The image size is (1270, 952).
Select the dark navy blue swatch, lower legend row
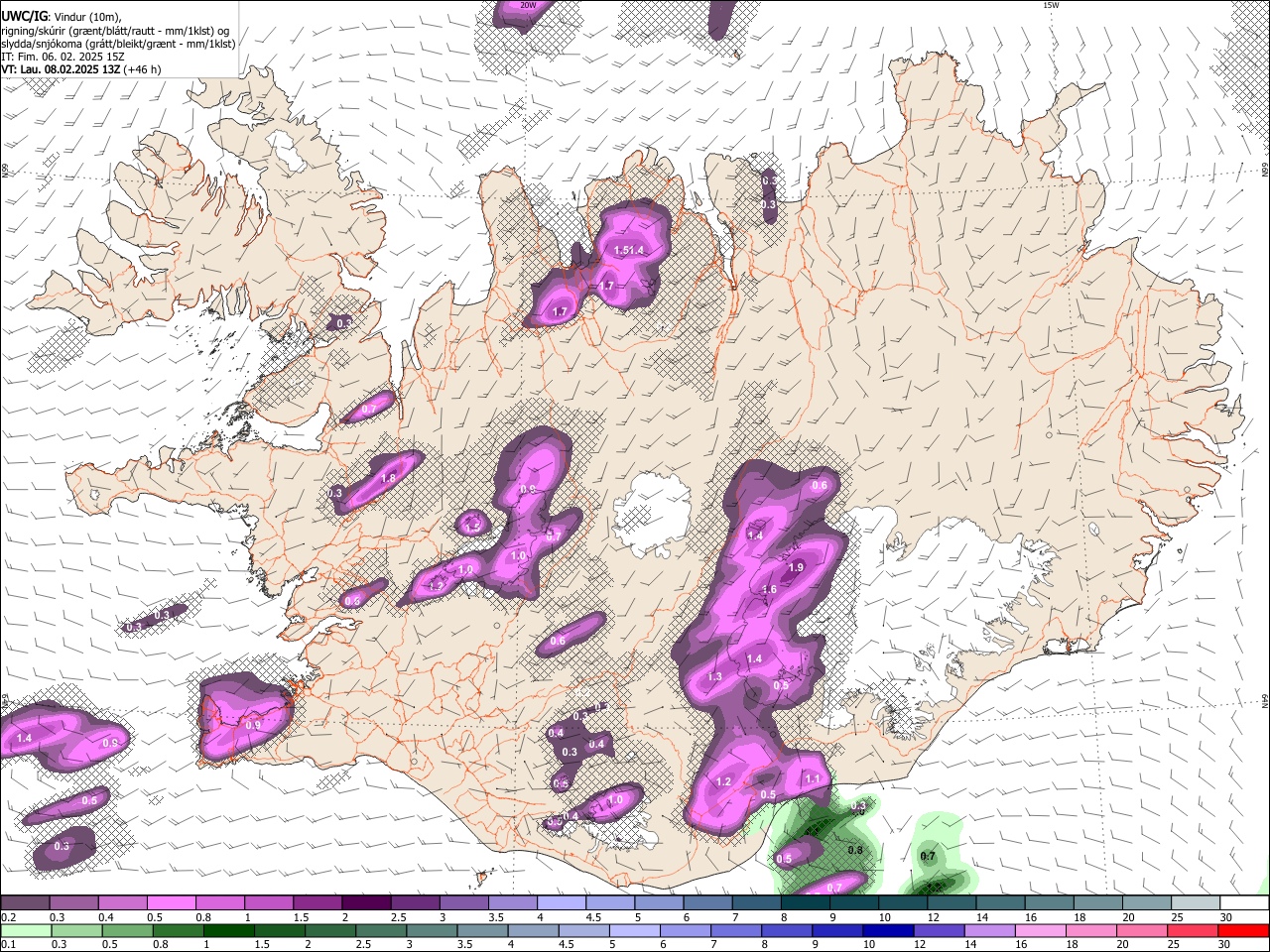[x=886, y=931]
